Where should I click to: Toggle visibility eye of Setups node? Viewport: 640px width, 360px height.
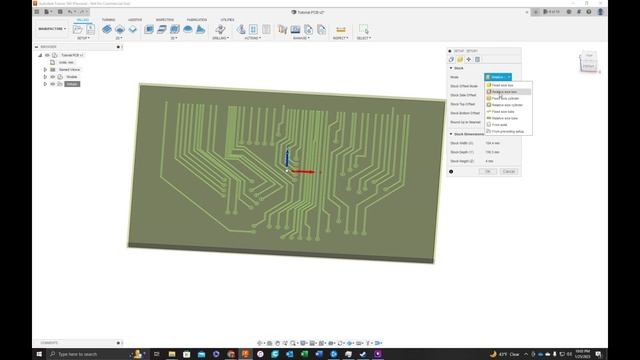click(53, 84)
